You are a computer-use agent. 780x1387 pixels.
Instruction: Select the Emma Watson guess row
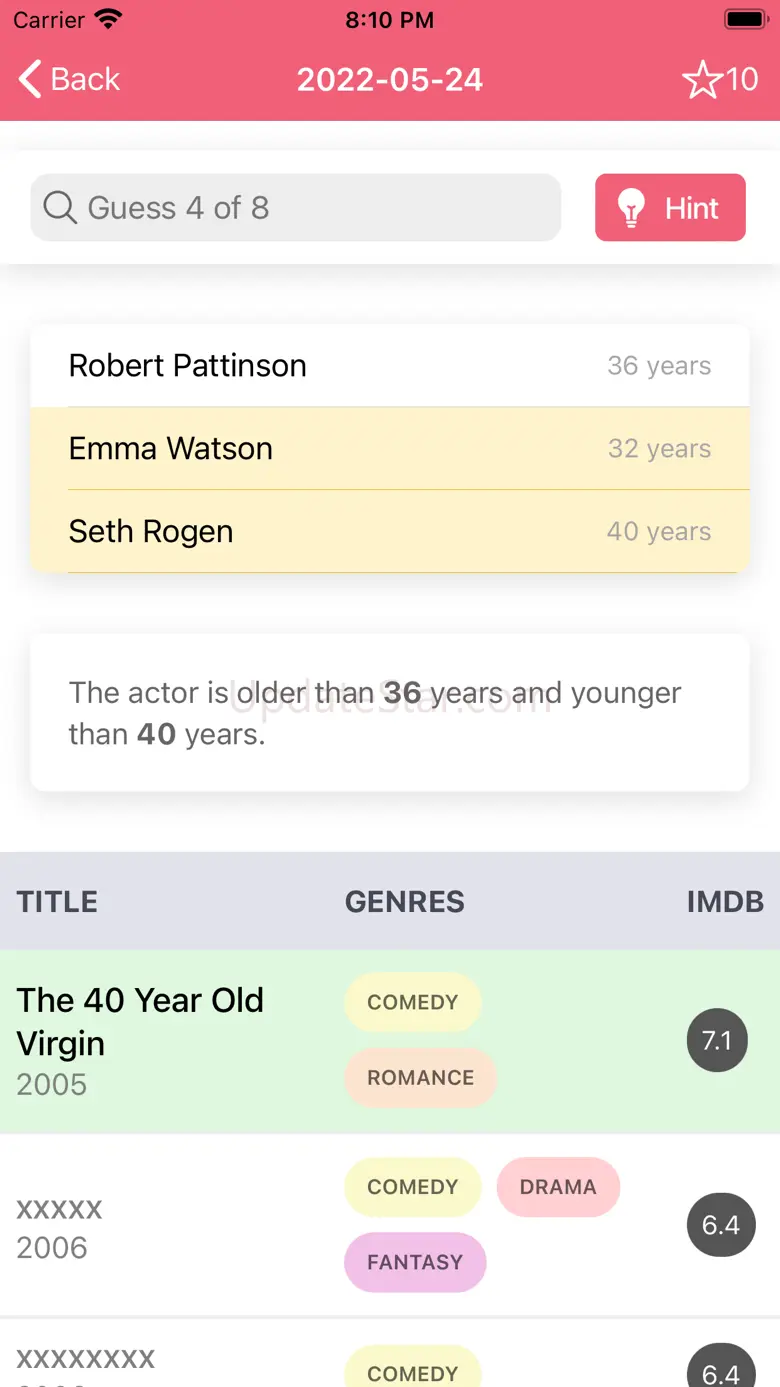389,449
